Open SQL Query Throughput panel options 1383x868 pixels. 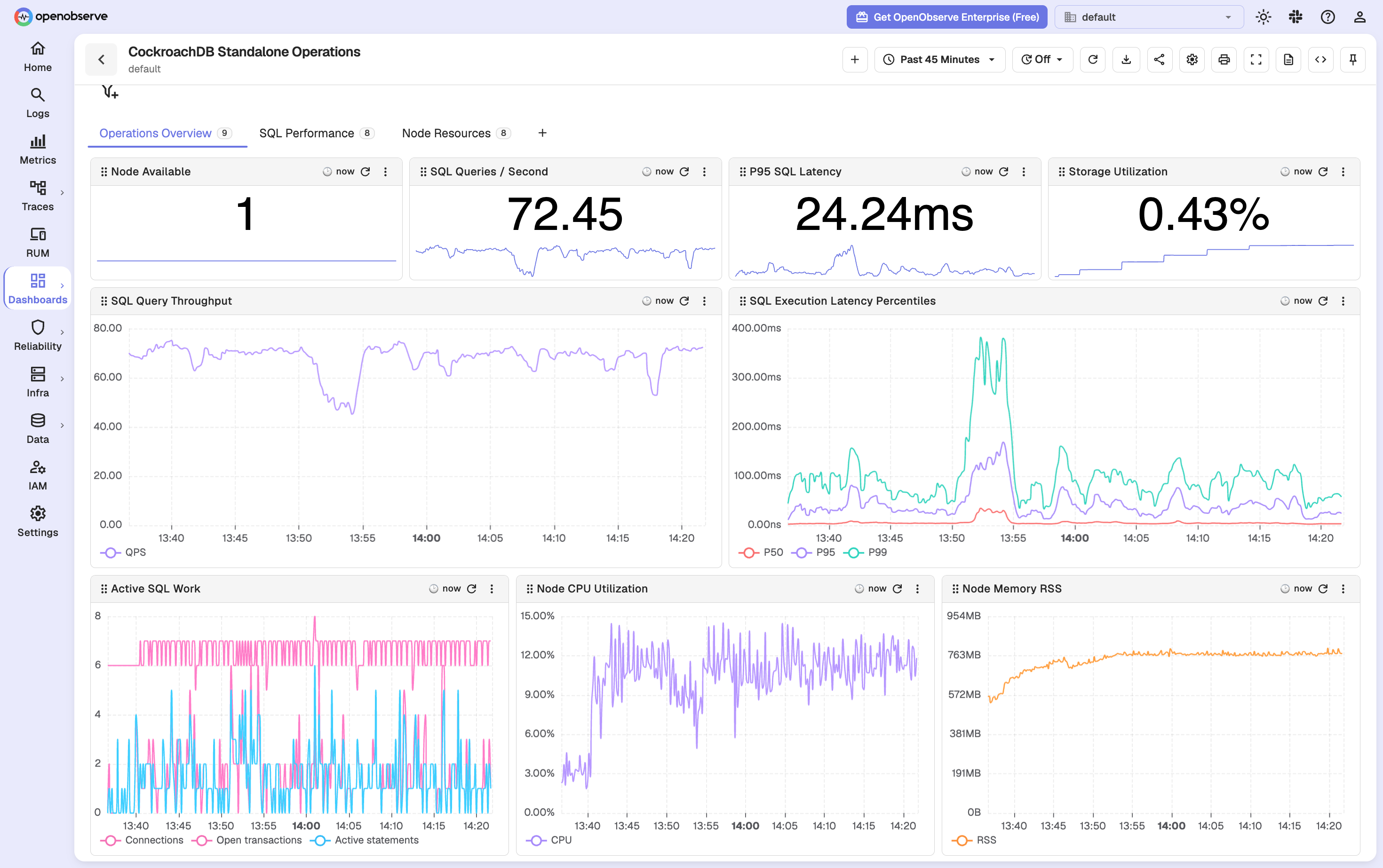704,301
